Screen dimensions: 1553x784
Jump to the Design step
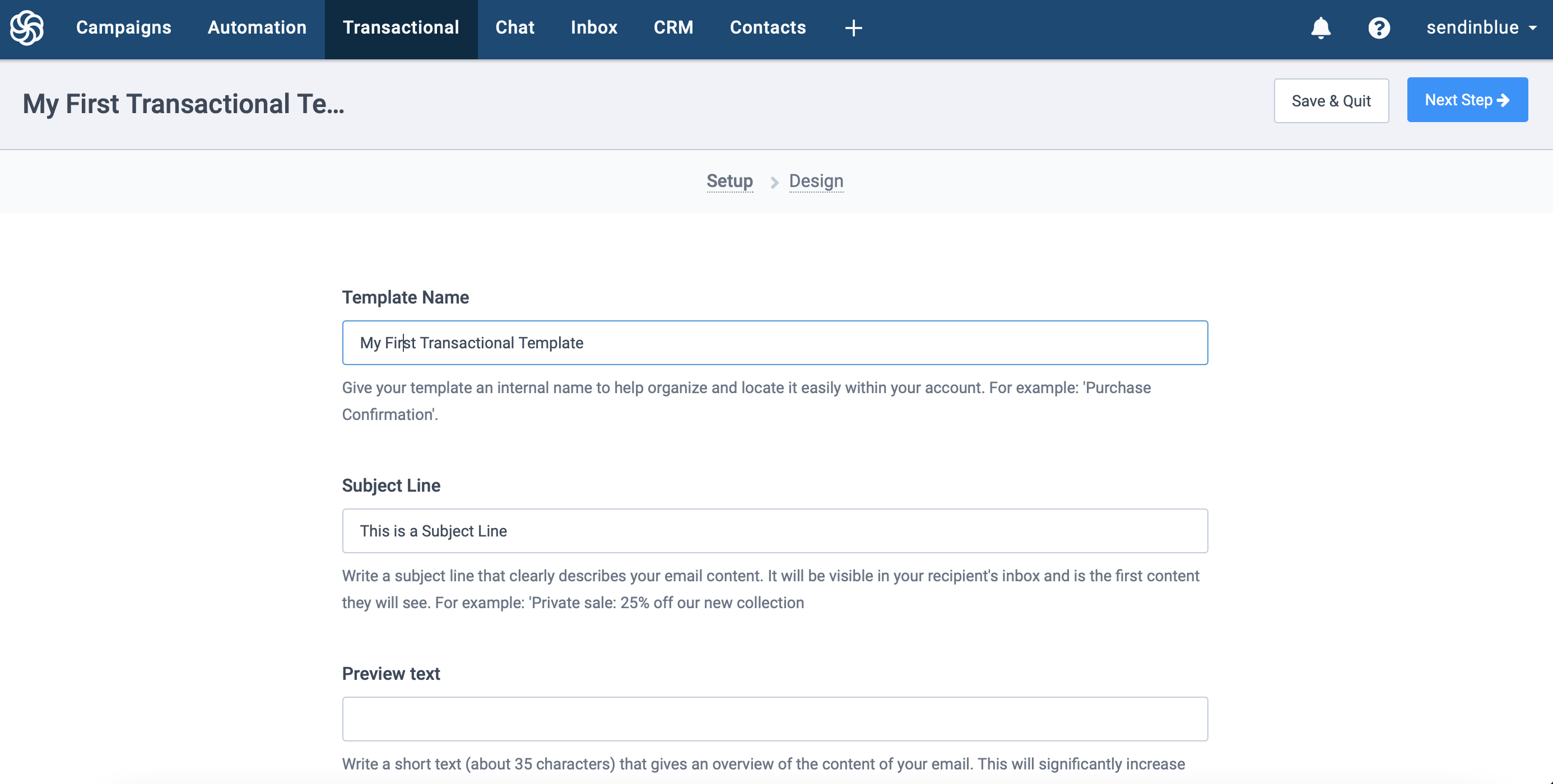(816, 181)
